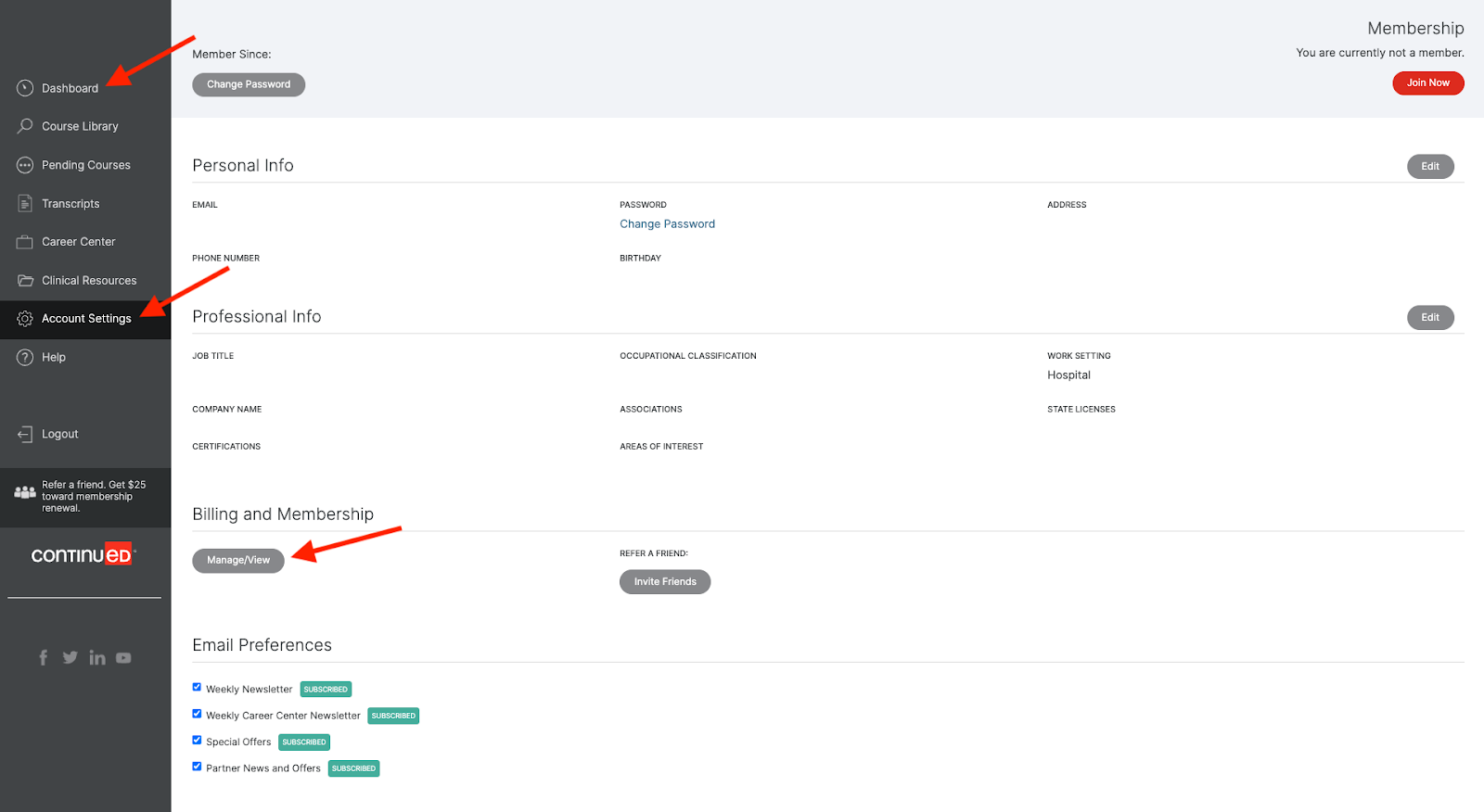Click the Logout arrow icon
Viewport: 1484px width, 812px height.
point(25,434)
